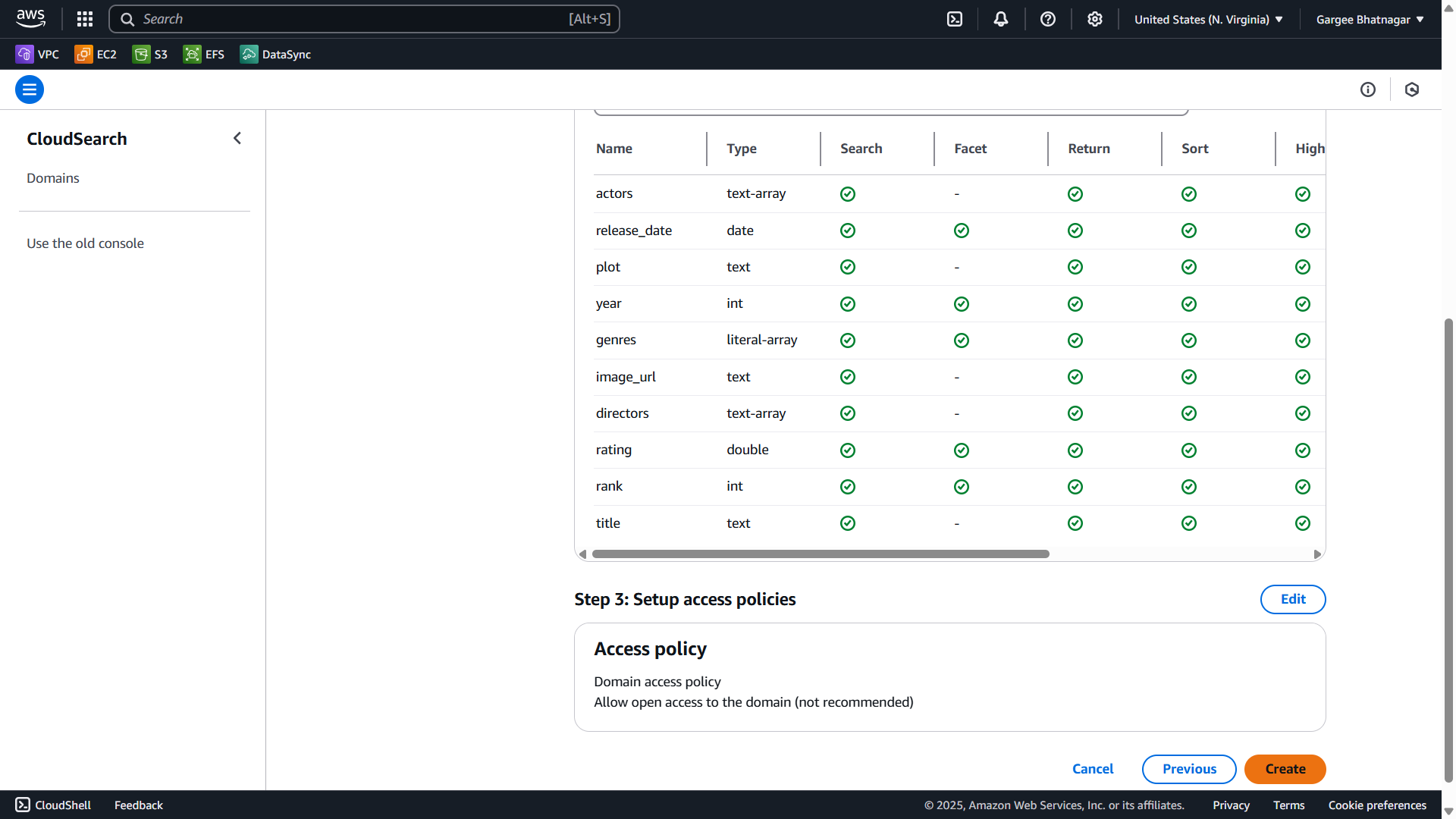Open the hexagon tools panel icon
1456x819 pixels.
click(1412, 89)
